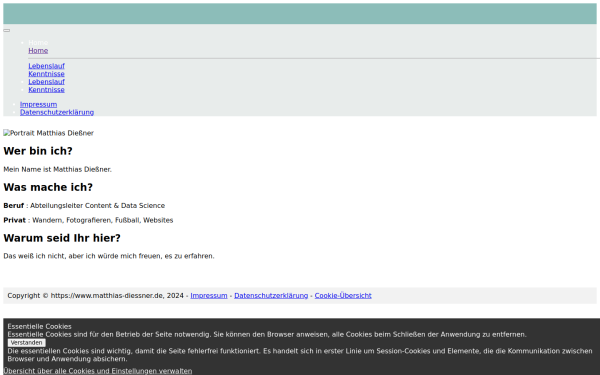600x375 pixels.
Task: Click the line 'Privat : Wandern, Fotografieren, Fußball, Websites'
Action: (x=88, y=220)
